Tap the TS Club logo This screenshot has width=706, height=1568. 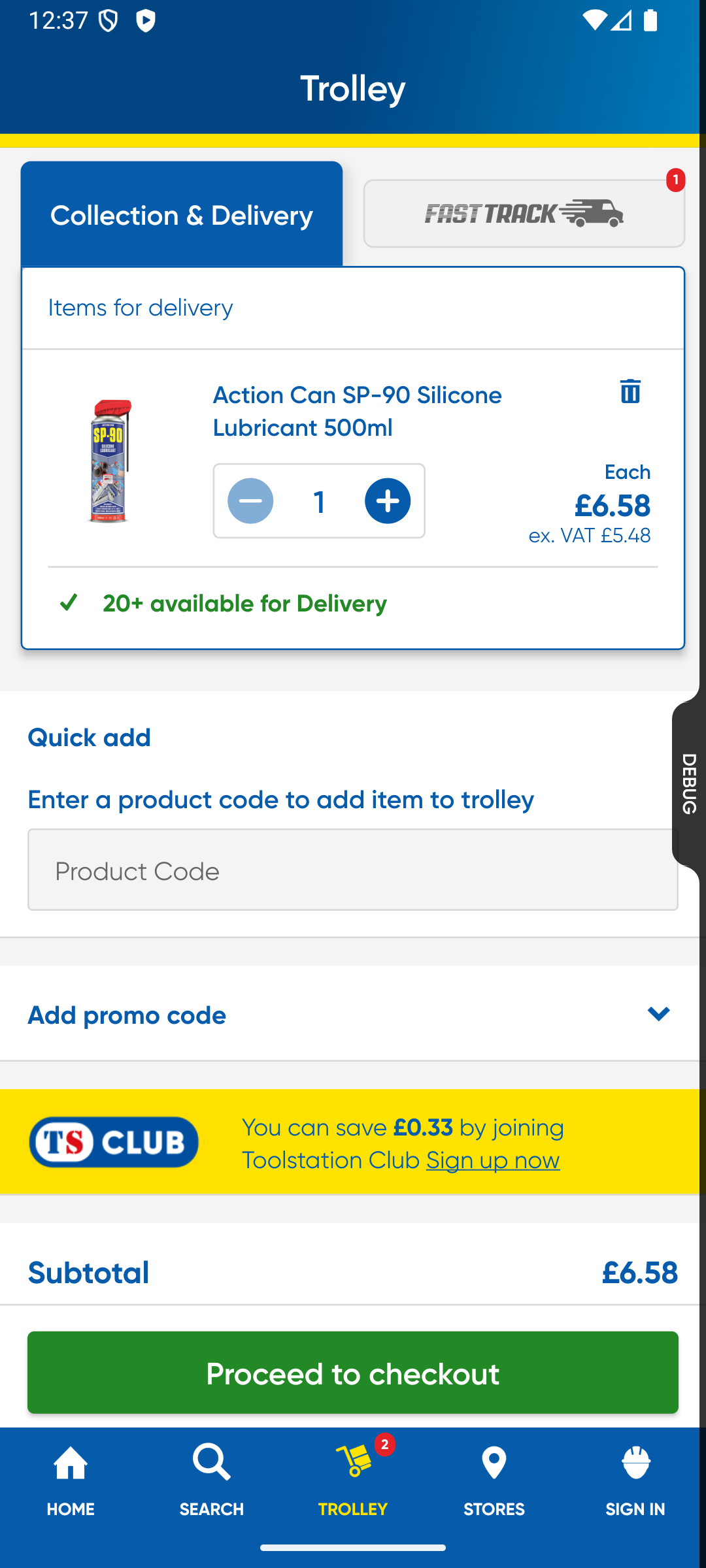pos(114,1142)
